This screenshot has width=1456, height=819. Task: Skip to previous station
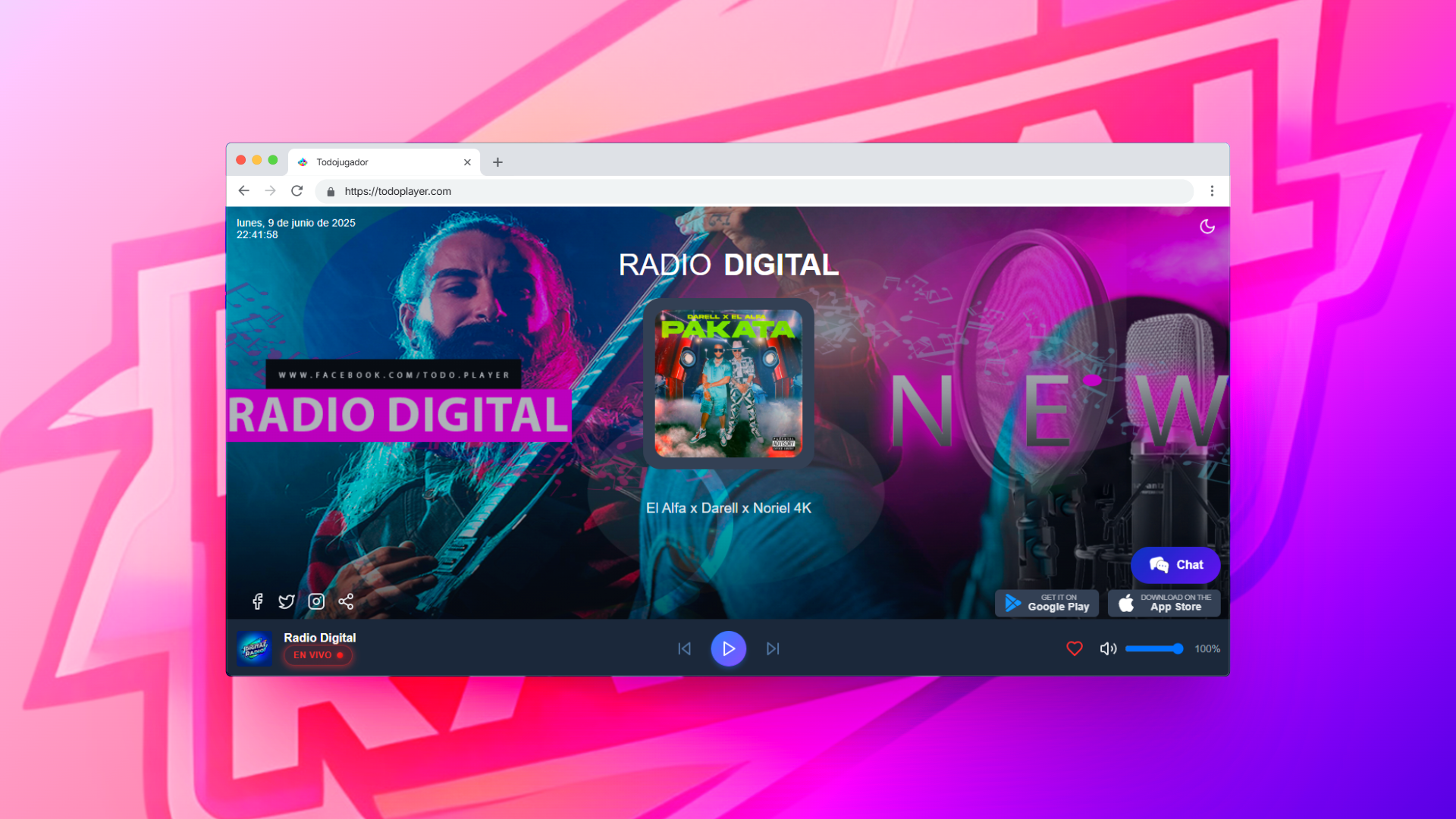point(684,648)
